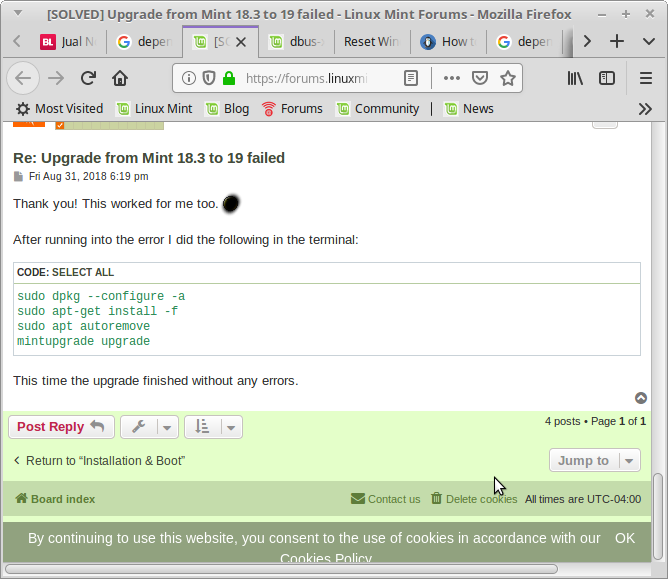This screenshot has height=579, width=668.
Task: View secure connection padlock details
Action: tap(229, 78)
